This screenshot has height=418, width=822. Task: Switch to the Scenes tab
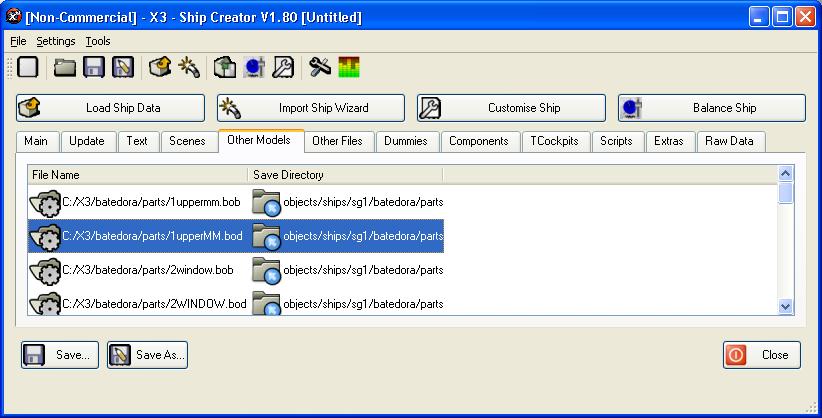(x=187, y=141)
